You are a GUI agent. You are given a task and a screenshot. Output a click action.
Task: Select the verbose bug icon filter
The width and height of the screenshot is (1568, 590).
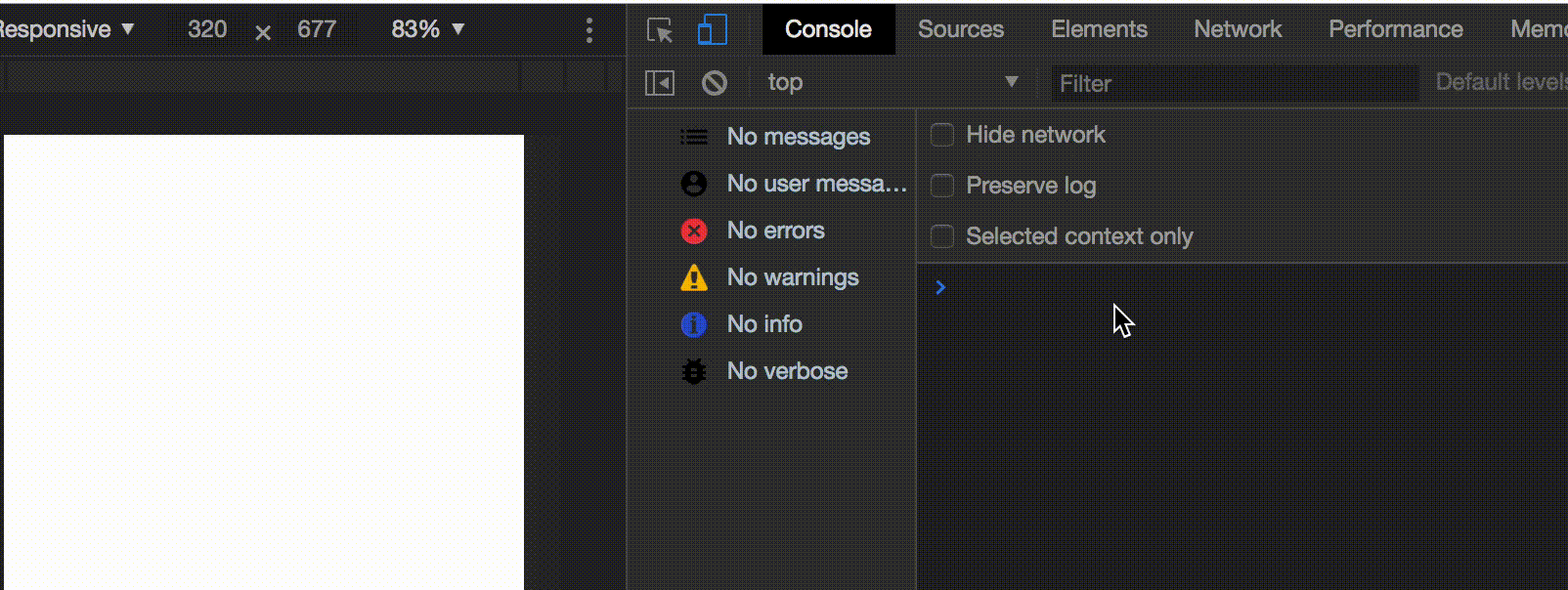tap(694, 371)
